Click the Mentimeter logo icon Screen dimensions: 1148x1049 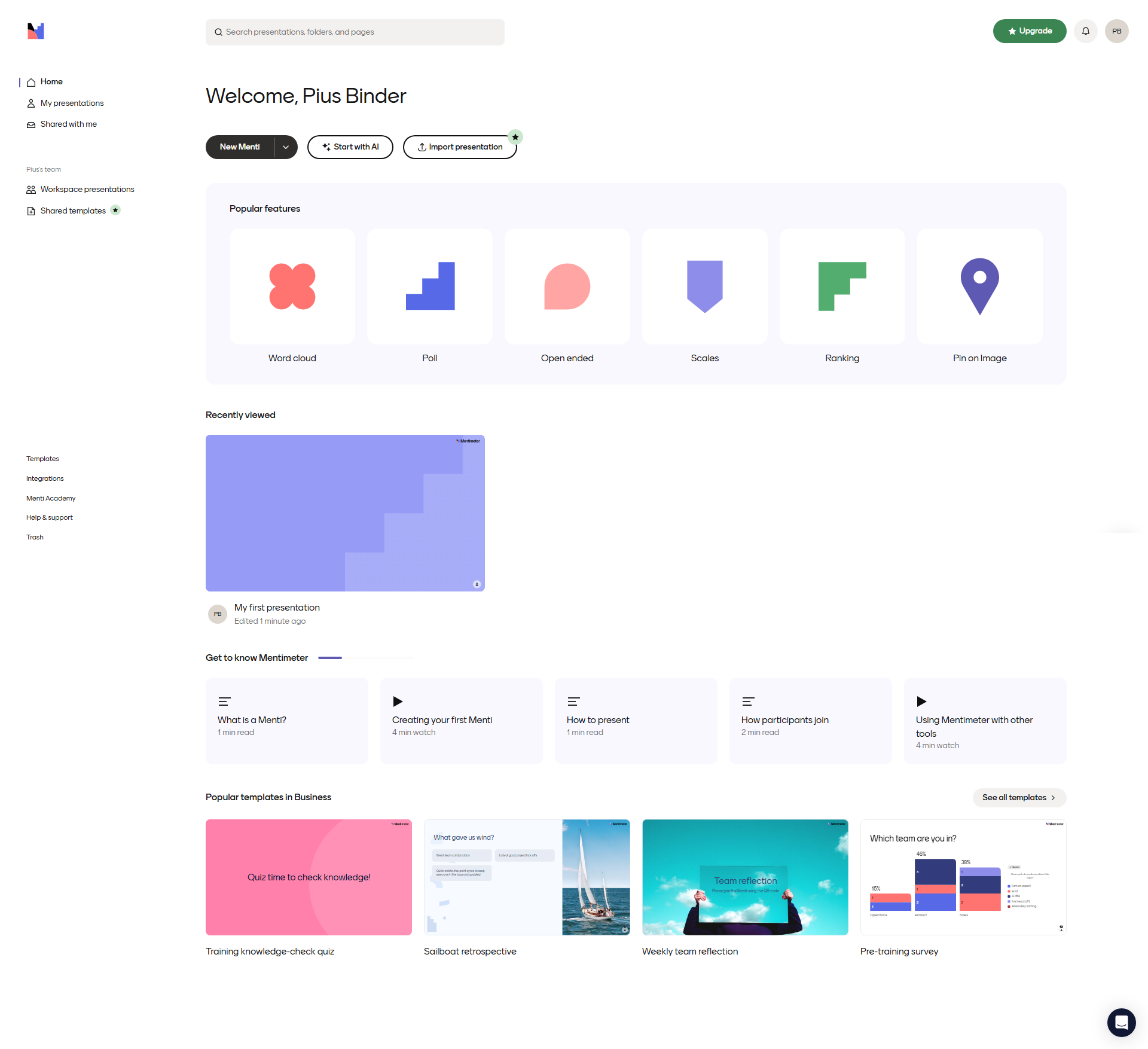pyautogui.click(x=36, y=31)
